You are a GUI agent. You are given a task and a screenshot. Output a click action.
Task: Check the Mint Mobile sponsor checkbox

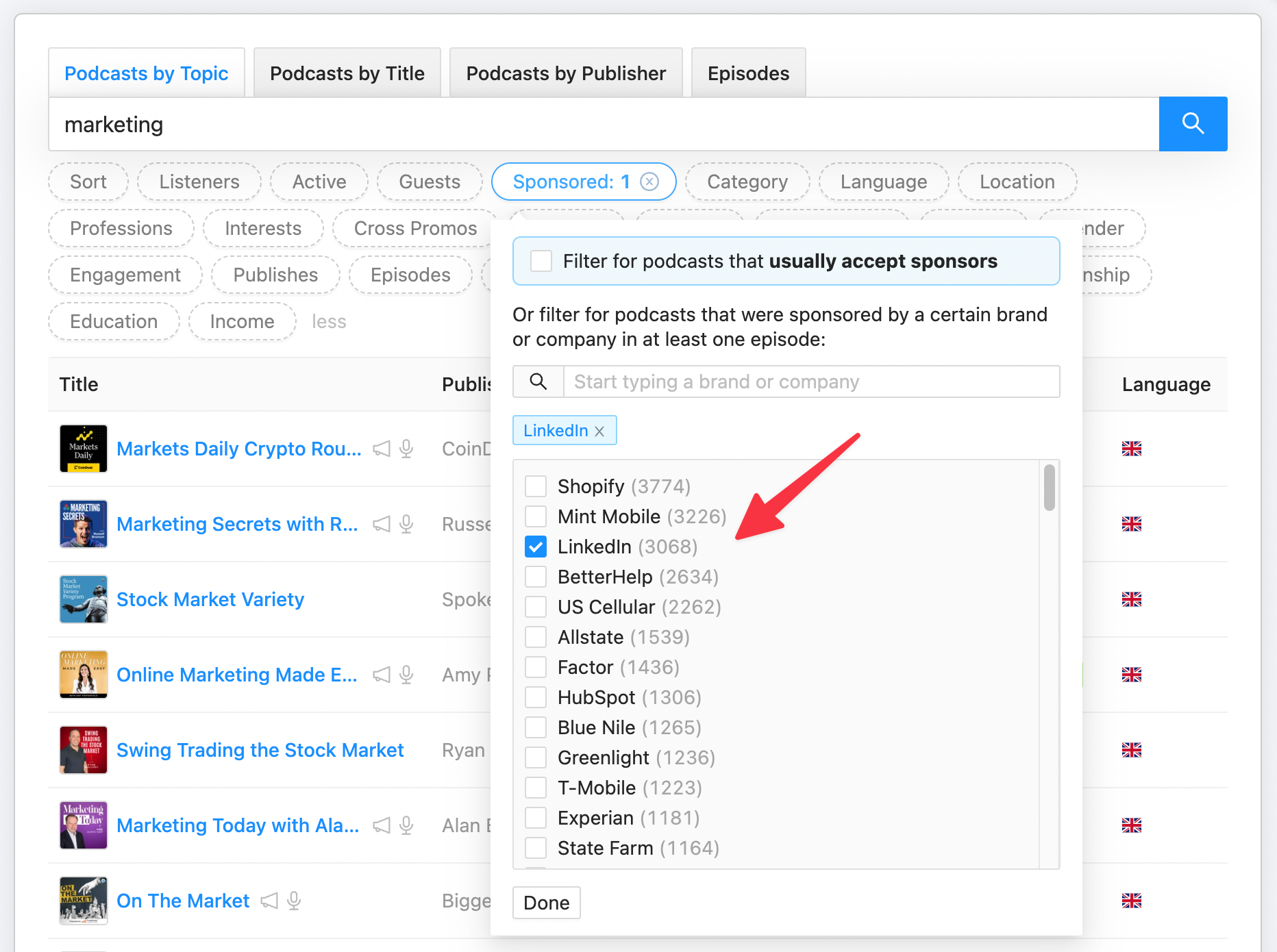536,516
